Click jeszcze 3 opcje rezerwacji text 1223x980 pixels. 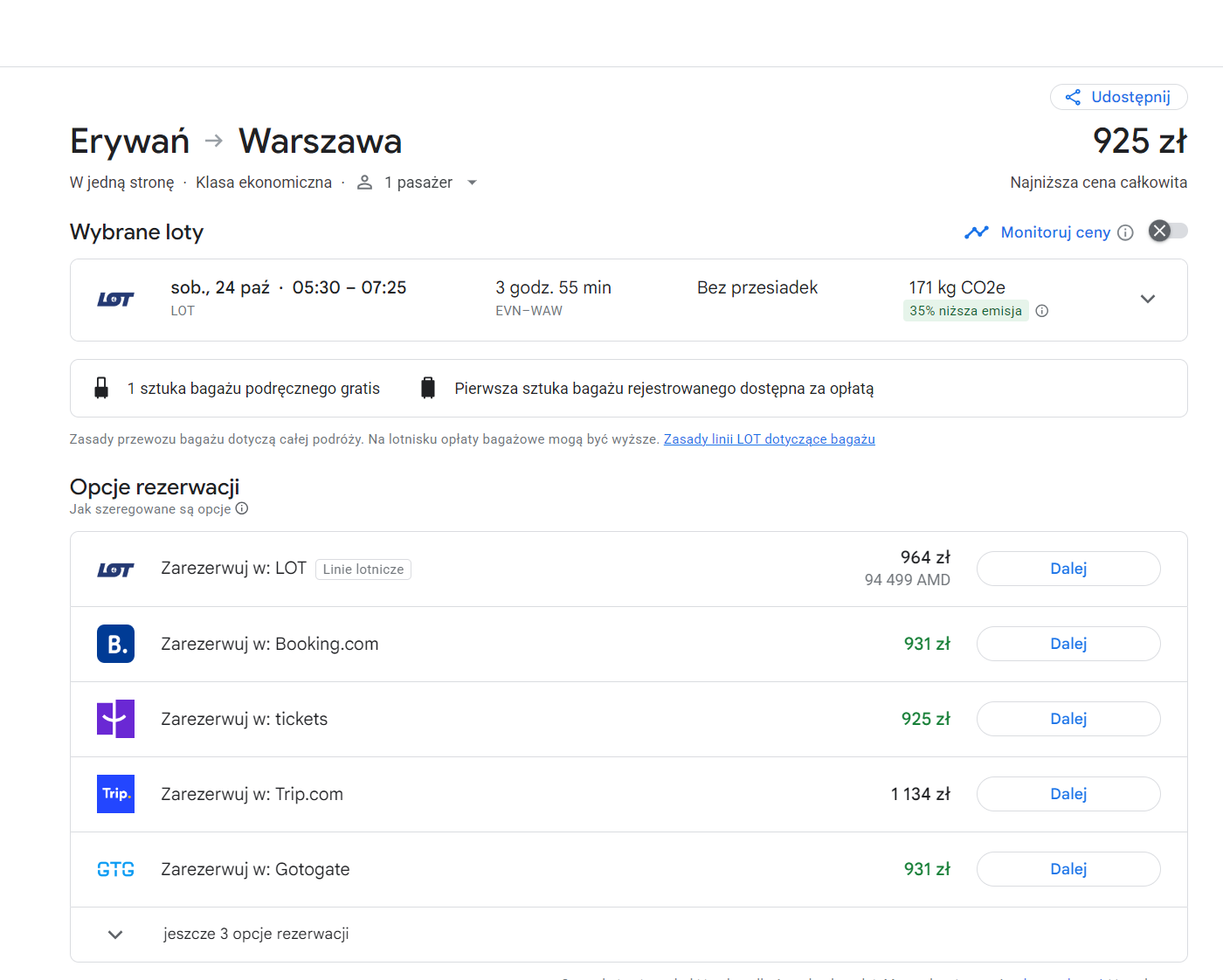[256, 934]
